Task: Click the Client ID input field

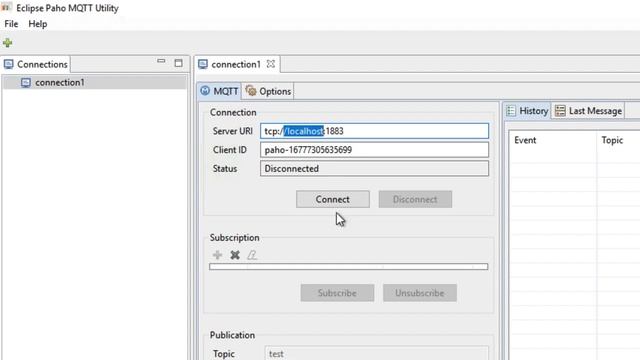Action: click(374, 150)
